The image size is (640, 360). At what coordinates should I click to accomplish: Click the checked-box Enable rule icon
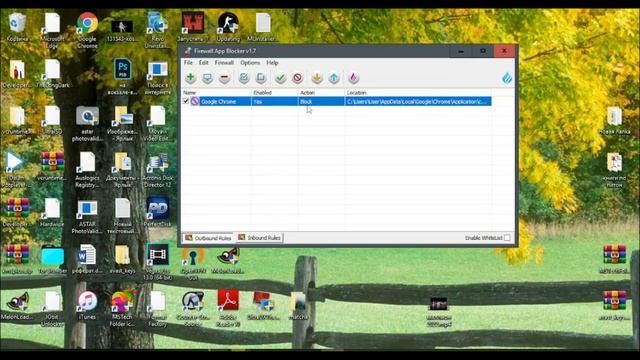click(x=244, y=78)
